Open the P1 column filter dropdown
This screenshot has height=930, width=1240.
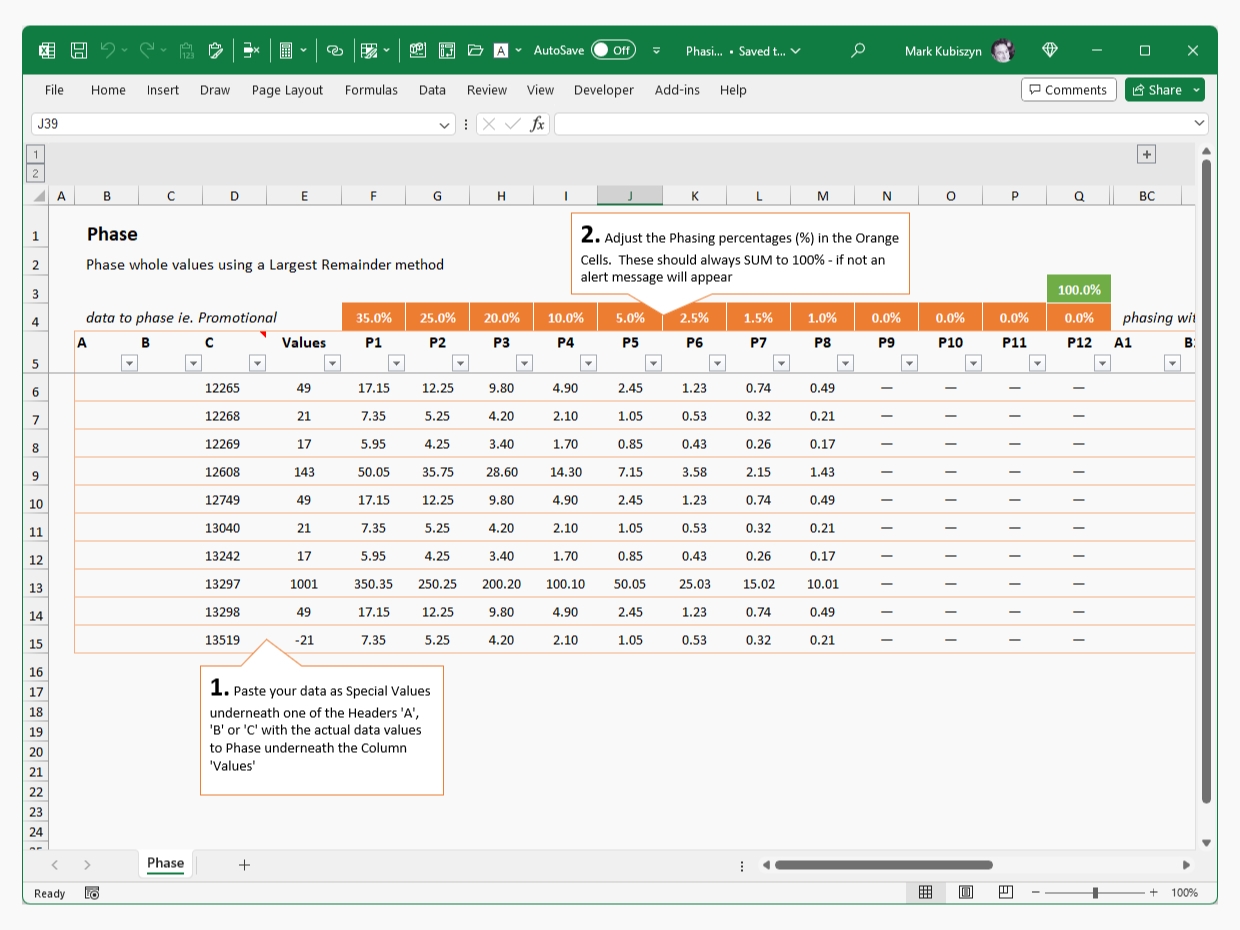pyautogui.click(x=396, y=363)
